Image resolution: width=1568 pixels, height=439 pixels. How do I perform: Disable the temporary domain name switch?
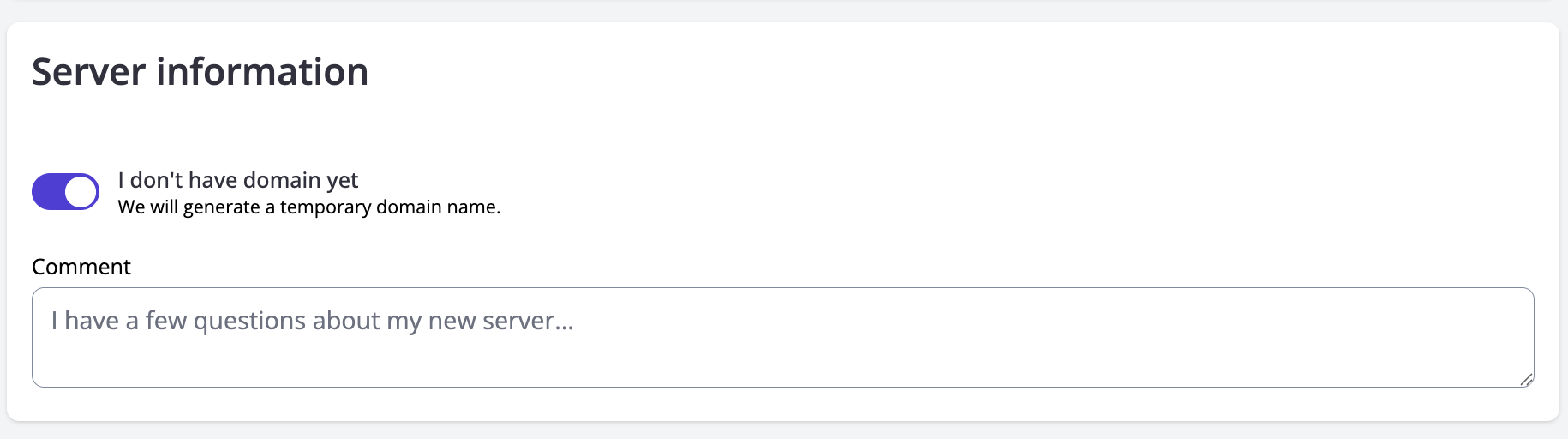coord(65,192)
